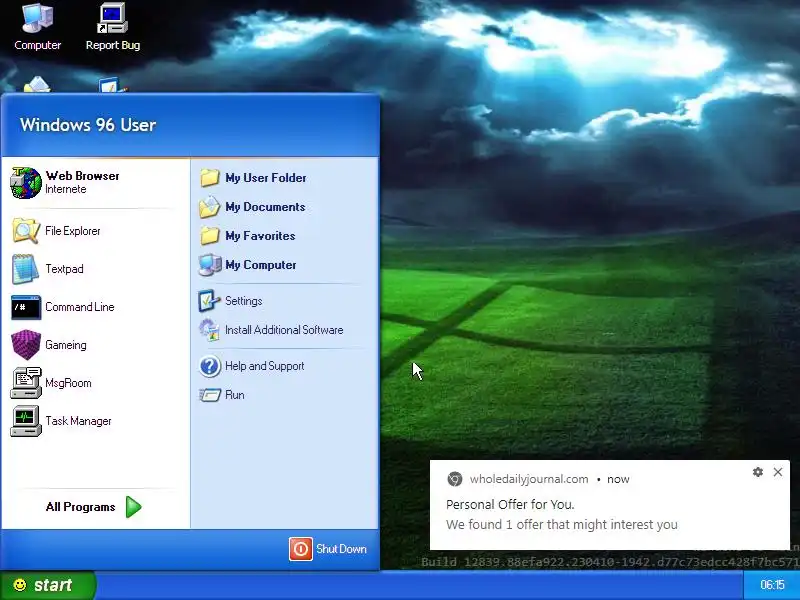Choose Command Line from start menu
The height and width of the screenshot is (600, 800).
80,307
